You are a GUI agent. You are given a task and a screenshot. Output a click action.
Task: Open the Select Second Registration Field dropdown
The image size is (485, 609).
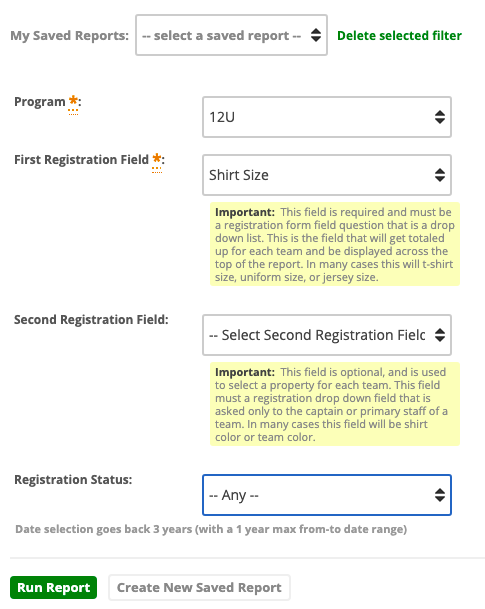[x=327, y=335]
